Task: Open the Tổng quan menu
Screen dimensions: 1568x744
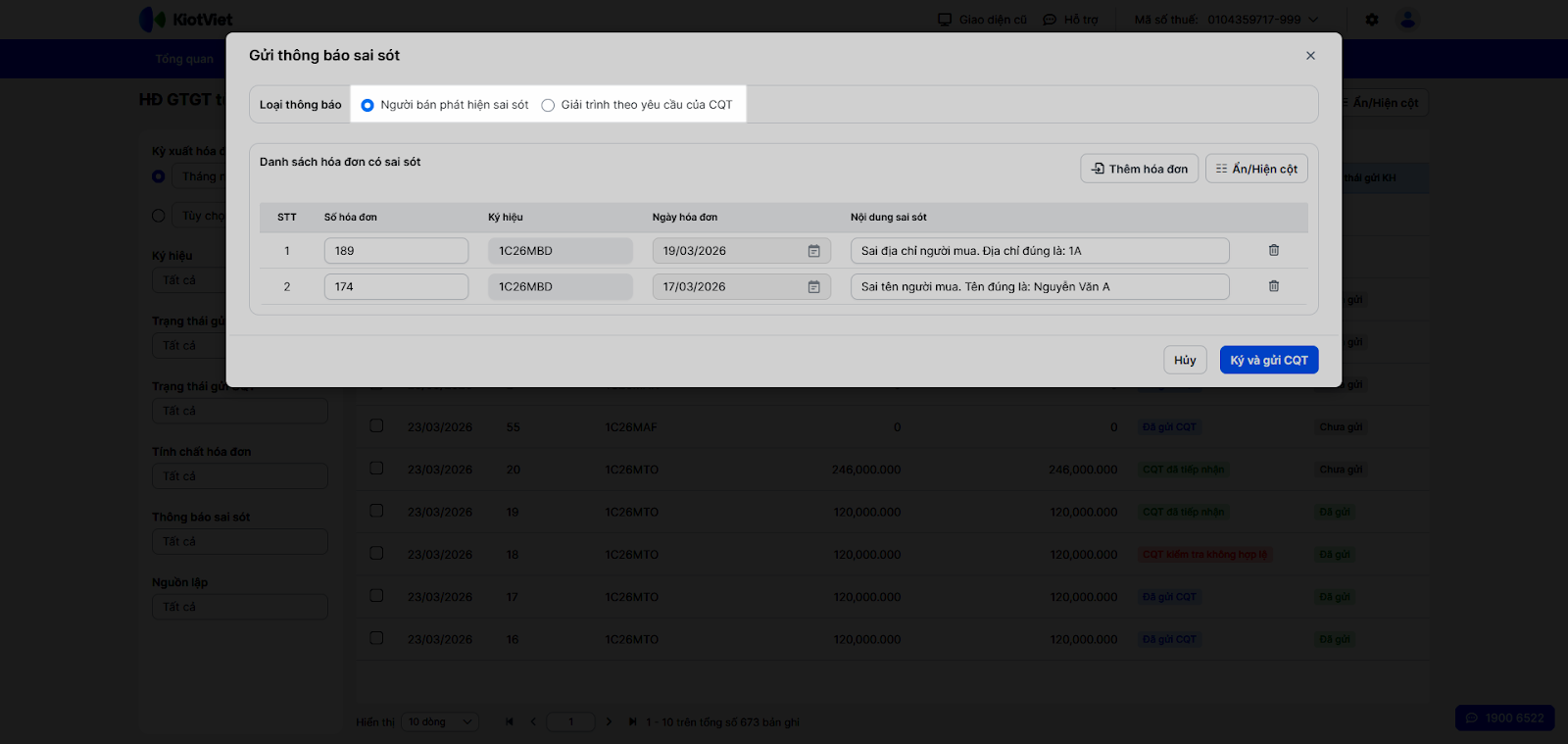Action: 184,59
